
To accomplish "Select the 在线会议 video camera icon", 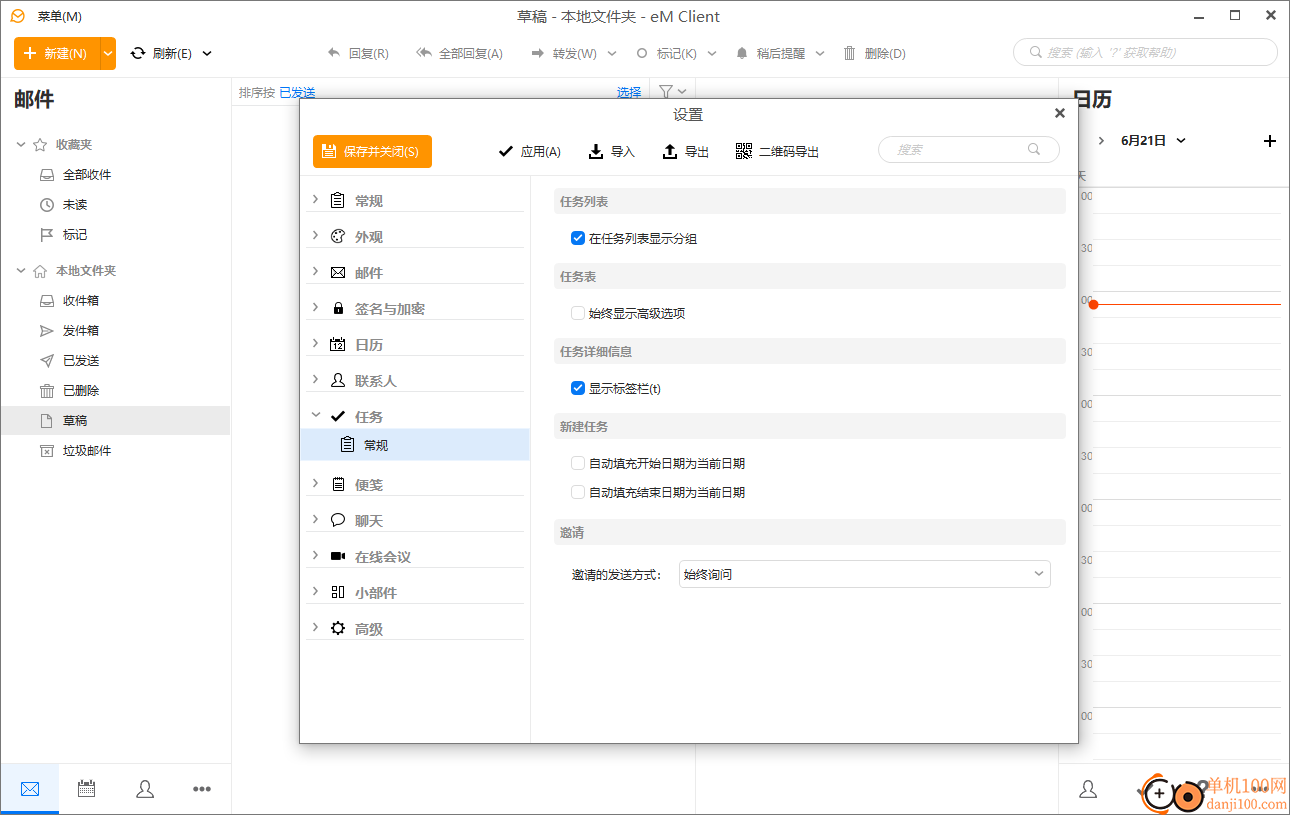I will pyautogui.click(x=338, y=556).
